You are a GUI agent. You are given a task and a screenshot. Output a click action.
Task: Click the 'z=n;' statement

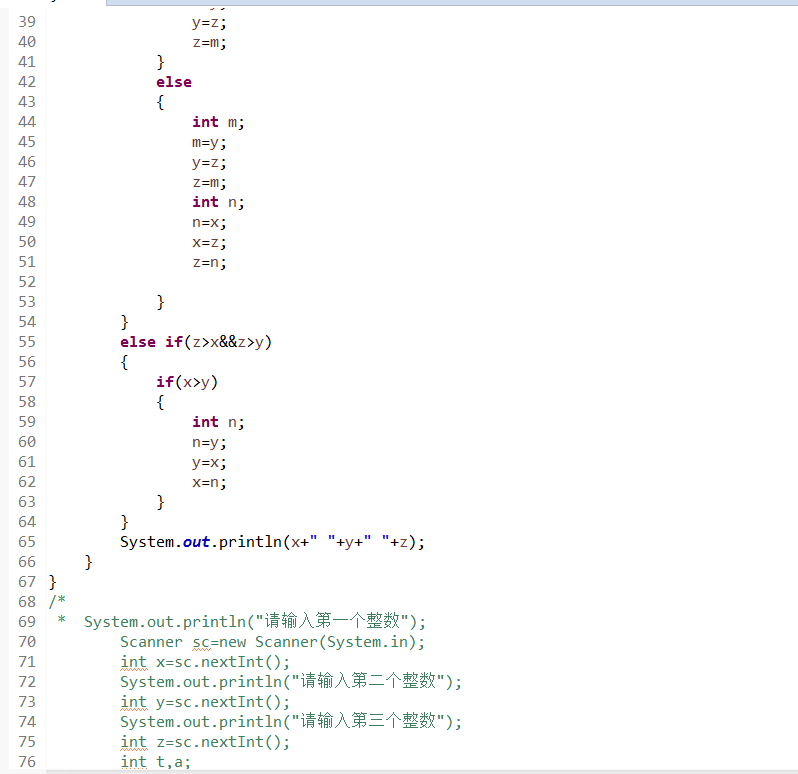pyautogui.click(x=209, y=262)
